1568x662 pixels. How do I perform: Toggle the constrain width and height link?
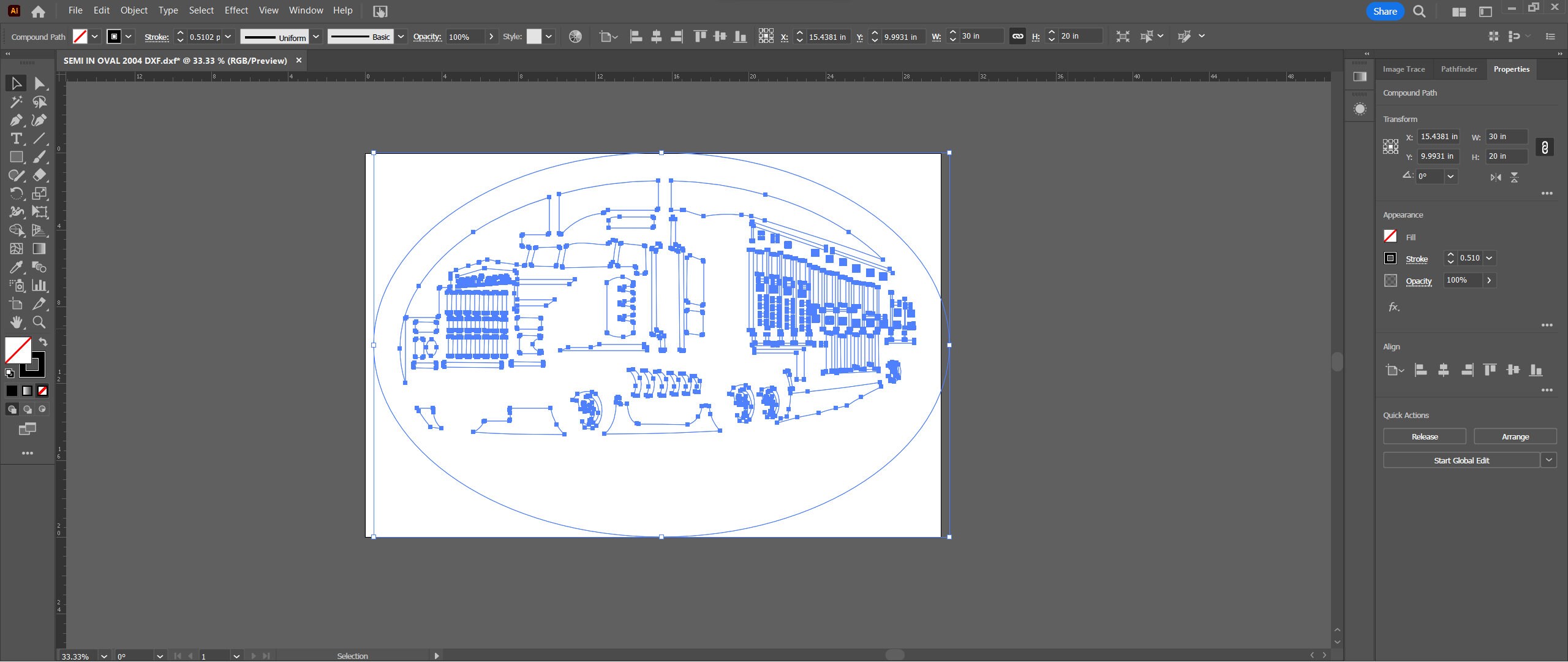click(1017, 36)
